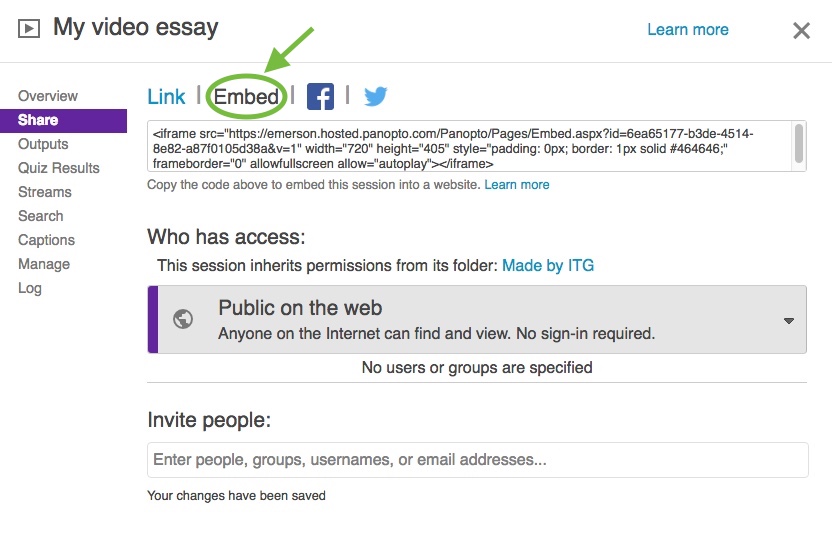
Task: Switch to the Link sharing tab
Action: coord(166,97)
